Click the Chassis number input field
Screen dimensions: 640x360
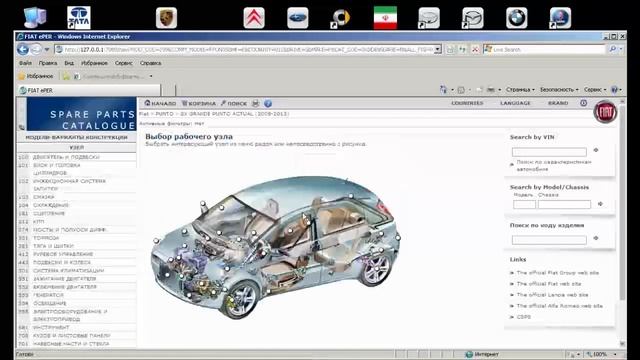564,204
